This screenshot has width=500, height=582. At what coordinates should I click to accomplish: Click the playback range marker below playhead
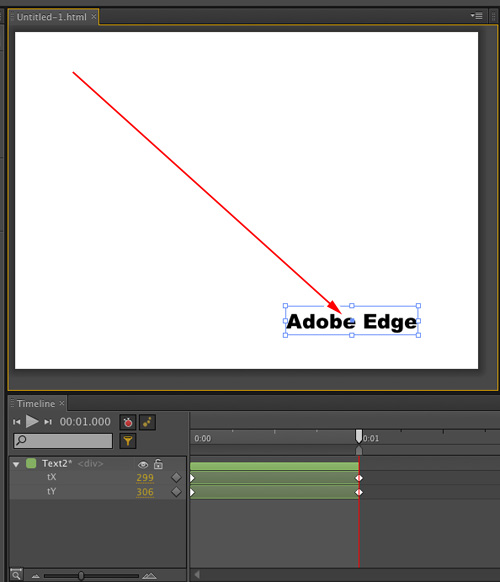pyautogui.click(x=359, y=450)
